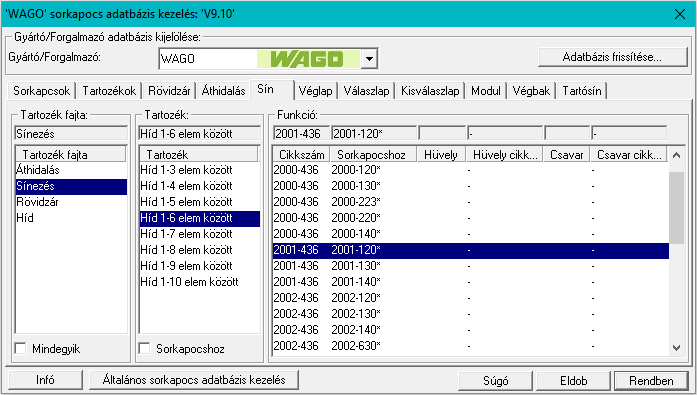Select row with 2000-223* sorkapocs
This screenshot has height=395, width=697.
pos(470,202)
